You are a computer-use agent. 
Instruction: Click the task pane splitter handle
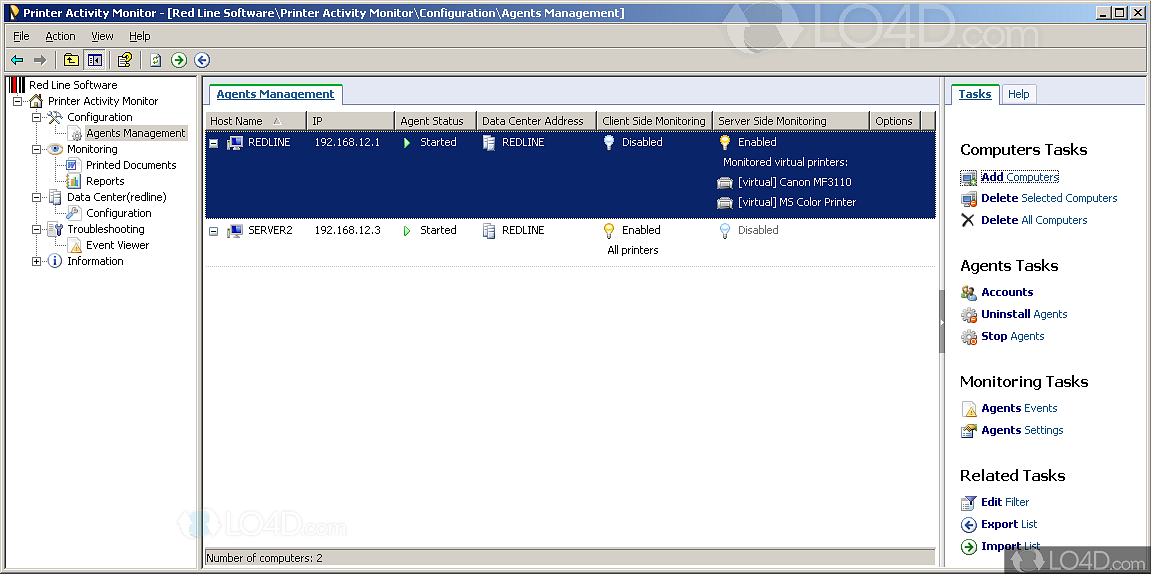pos(941,322)
